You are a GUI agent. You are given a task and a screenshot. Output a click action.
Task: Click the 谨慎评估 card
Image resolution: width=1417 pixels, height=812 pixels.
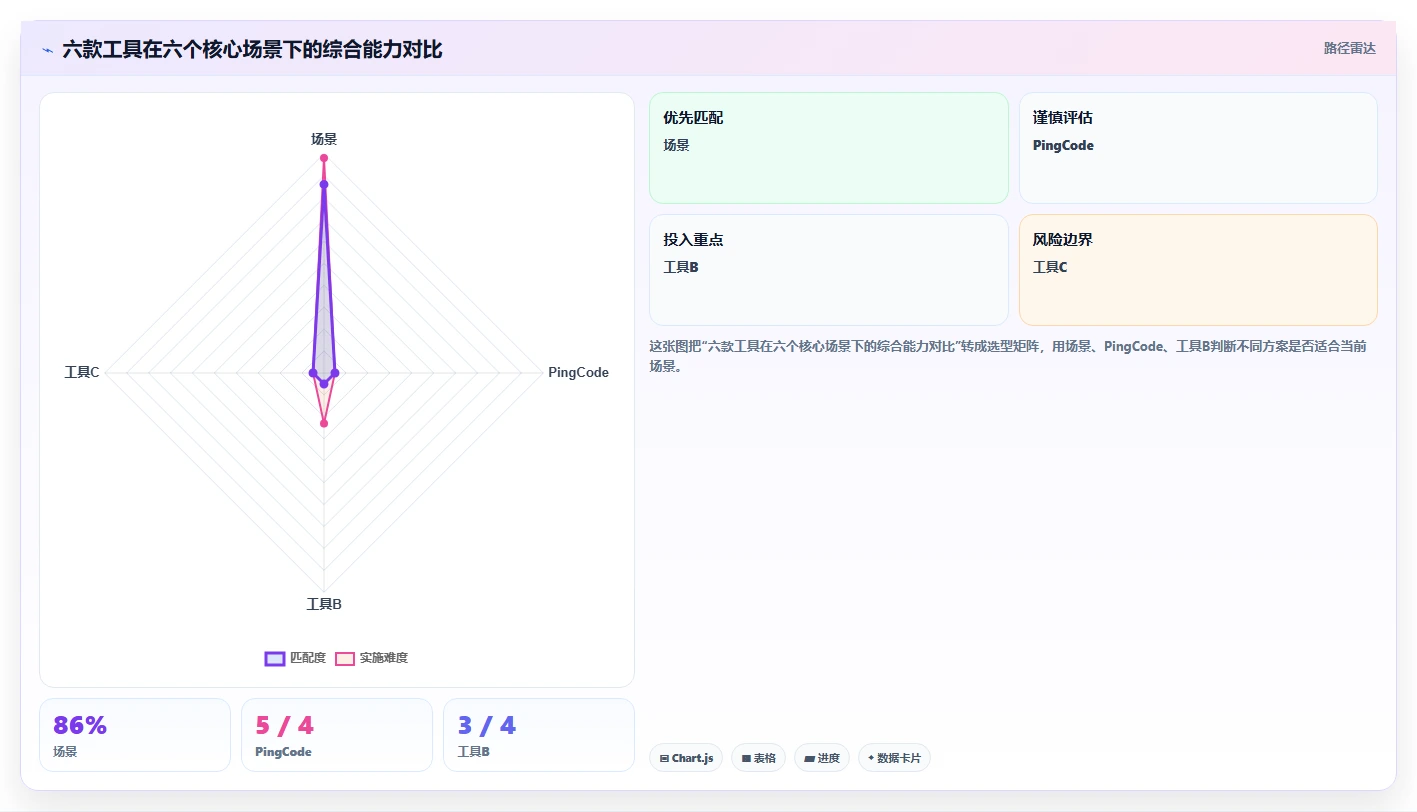(x=1198, y=148)
